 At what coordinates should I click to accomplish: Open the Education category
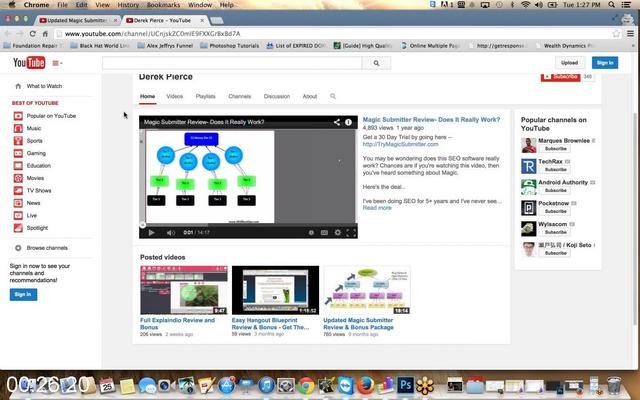(38, 166)
